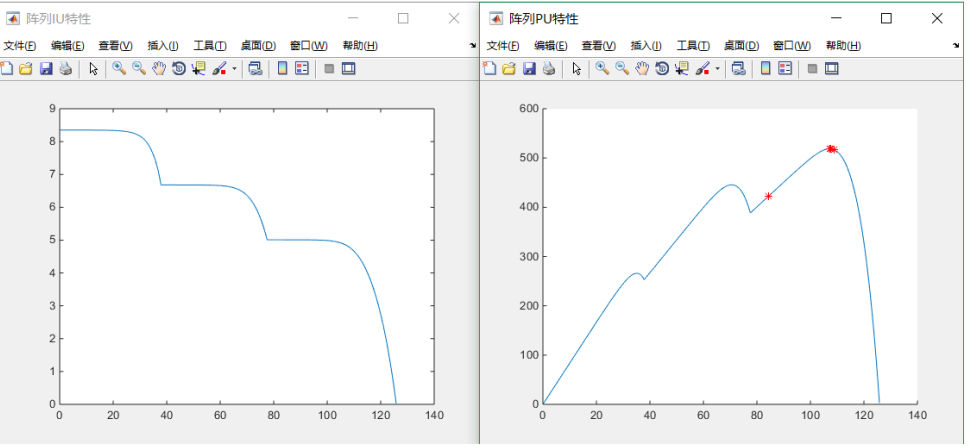Select Edit Plot arrow in 阵列PU特性 window

tap(577, 69)
